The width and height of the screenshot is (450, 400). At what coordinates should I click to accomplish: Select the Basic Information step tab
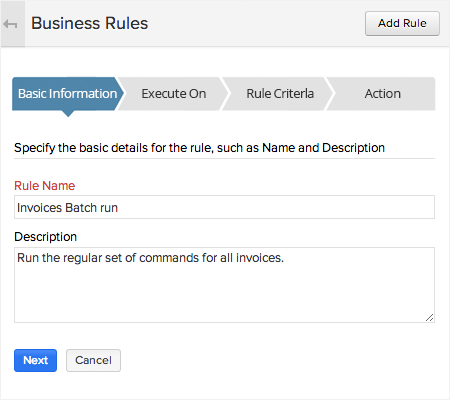pos(67,94)
